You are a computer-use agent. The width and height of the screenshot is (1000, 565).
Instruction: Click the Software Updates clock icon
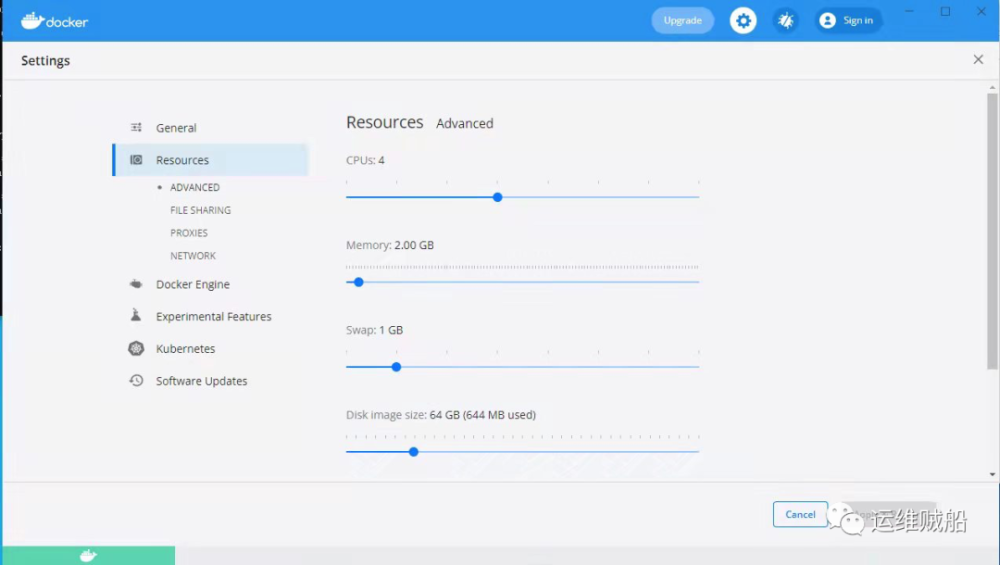pos(136,381)
